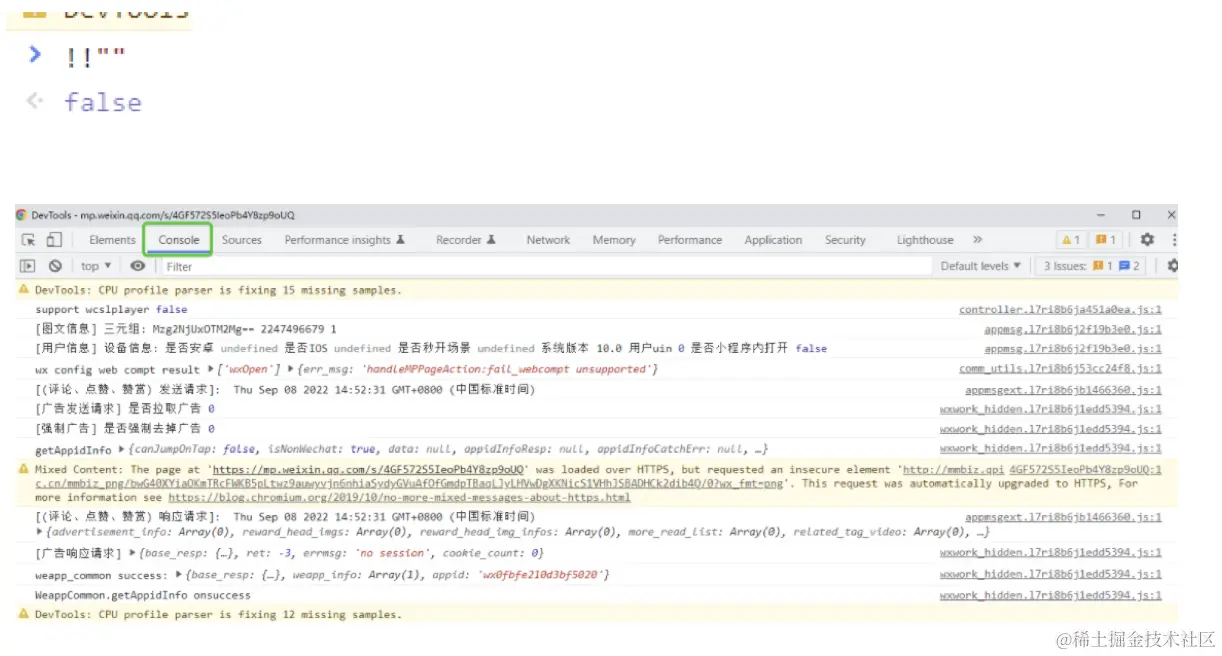Open the http://mmbiz.qpi insecure element link
Screen dimensions: 1222x656
[x=954, y=469]
